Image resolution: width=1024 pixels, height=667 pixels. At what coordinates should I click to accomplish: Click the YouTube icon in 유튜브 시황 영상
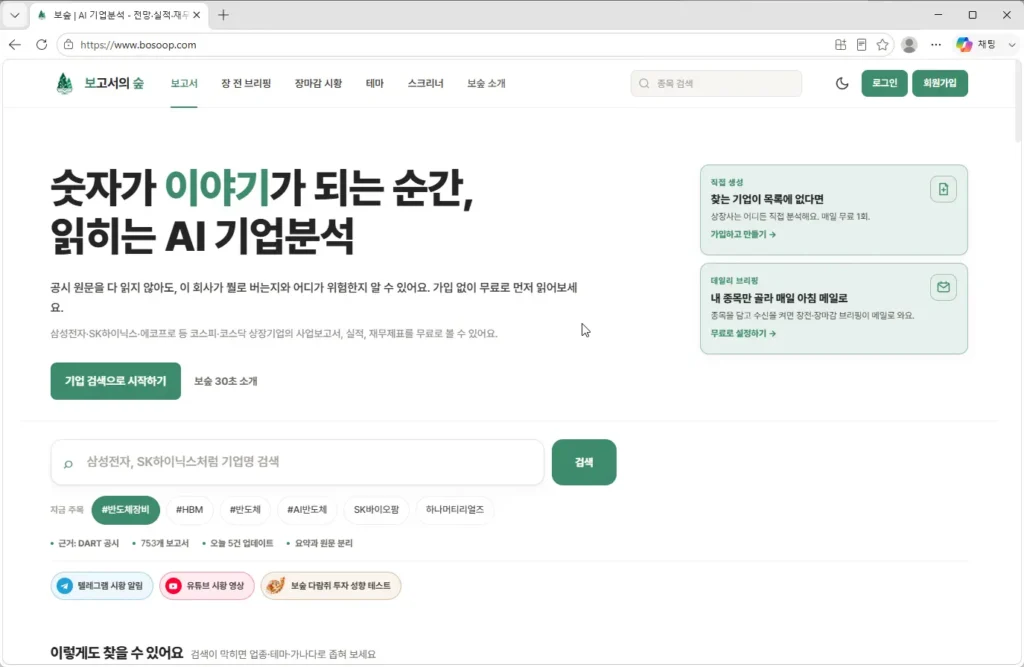coord(173,586)
